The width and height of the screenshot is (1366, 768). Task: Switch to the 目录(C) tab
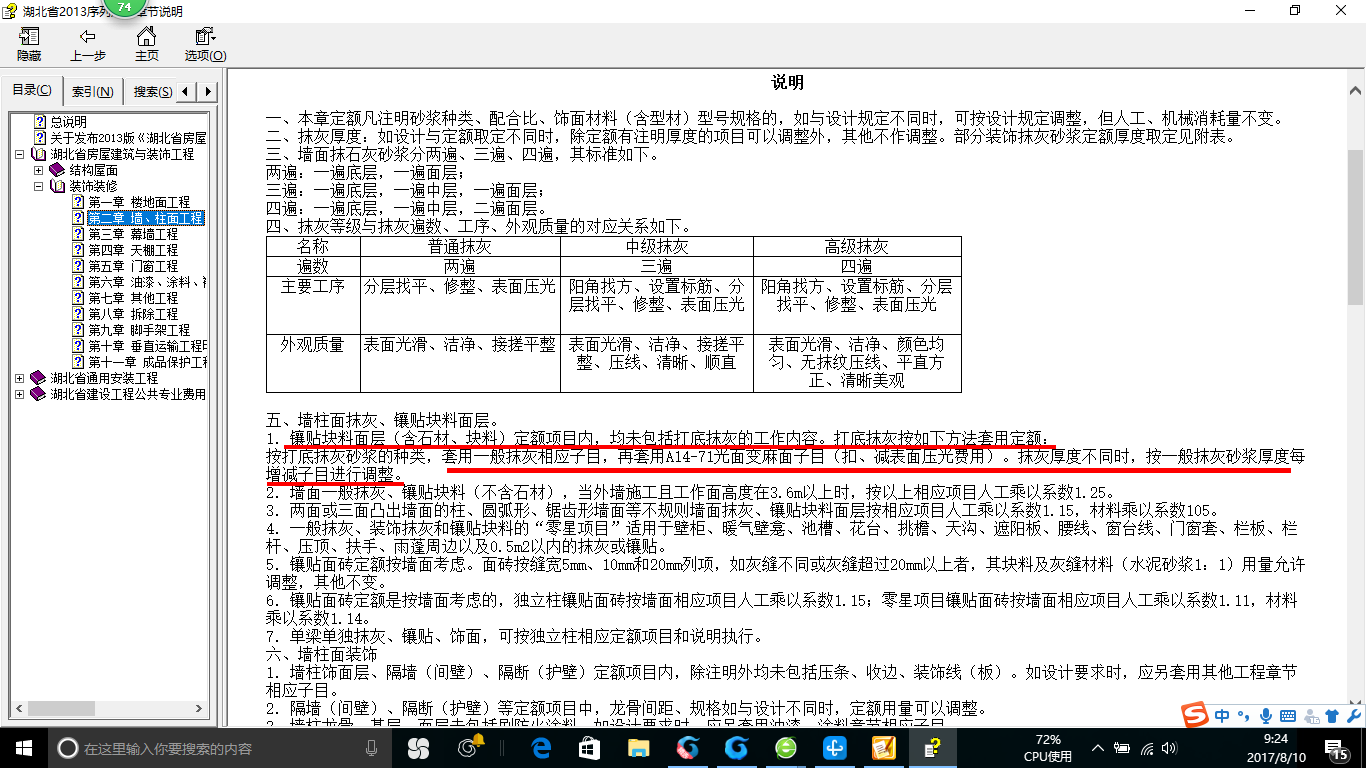32,90
